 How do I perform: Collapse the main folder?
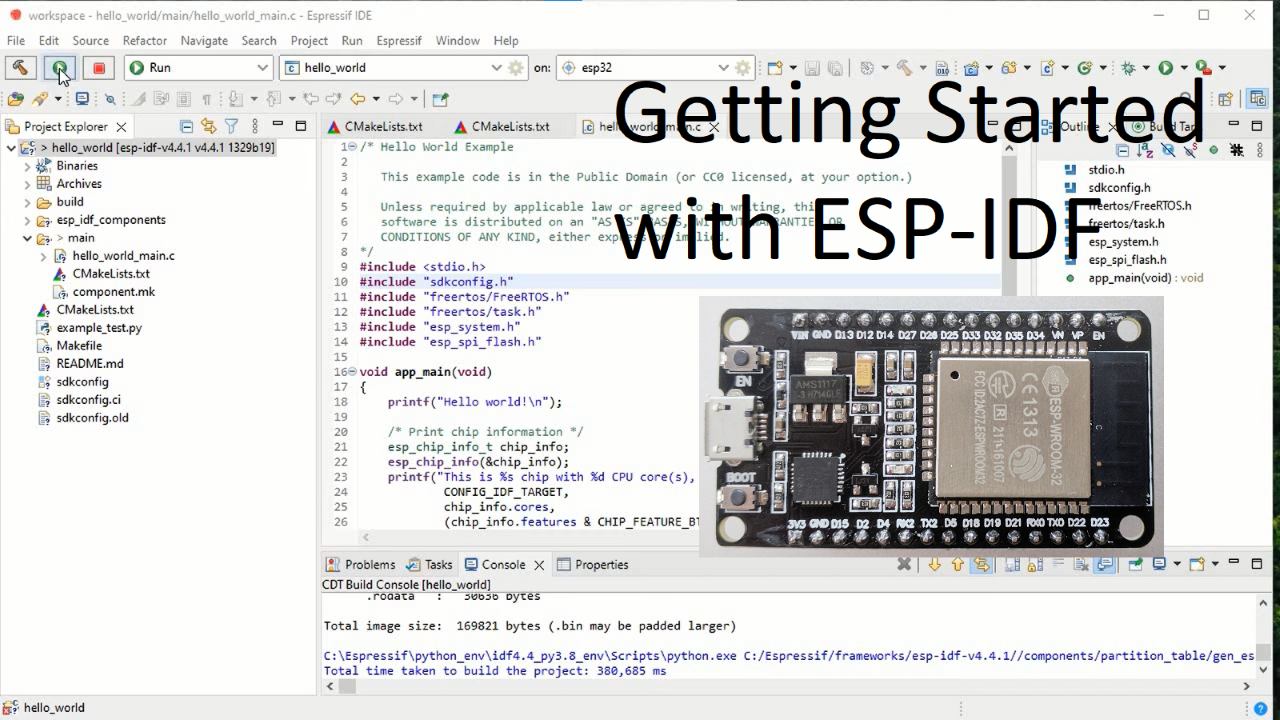coord(28,238)
